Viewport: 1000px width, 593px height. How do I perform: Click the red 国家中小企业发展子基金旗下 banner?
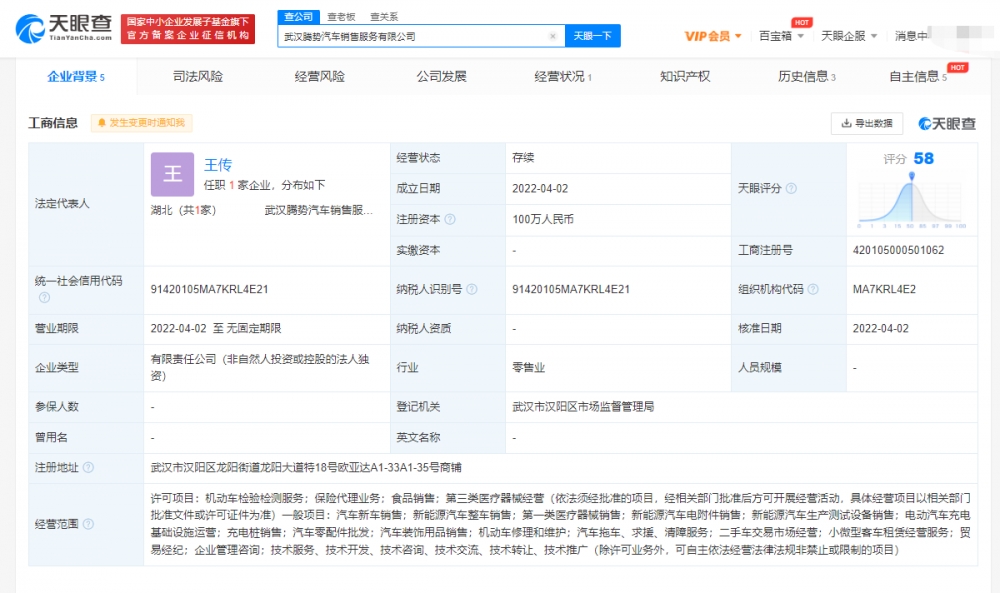click(x=188, y=29)
